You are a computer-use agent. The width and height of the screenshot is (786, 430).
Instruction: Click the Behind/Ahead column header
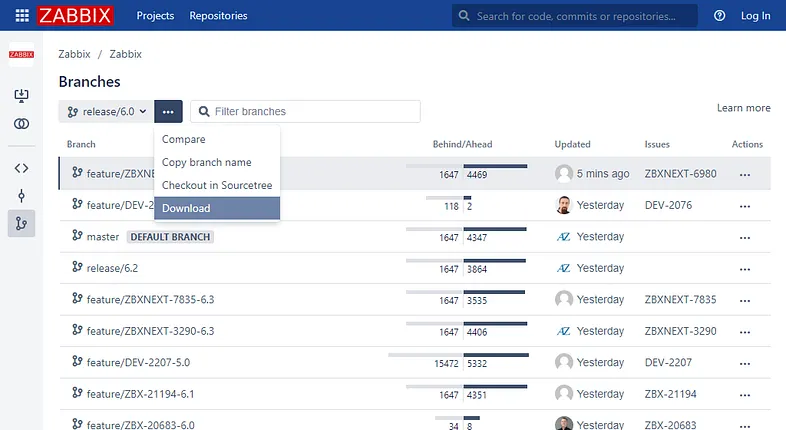(462, 144)
